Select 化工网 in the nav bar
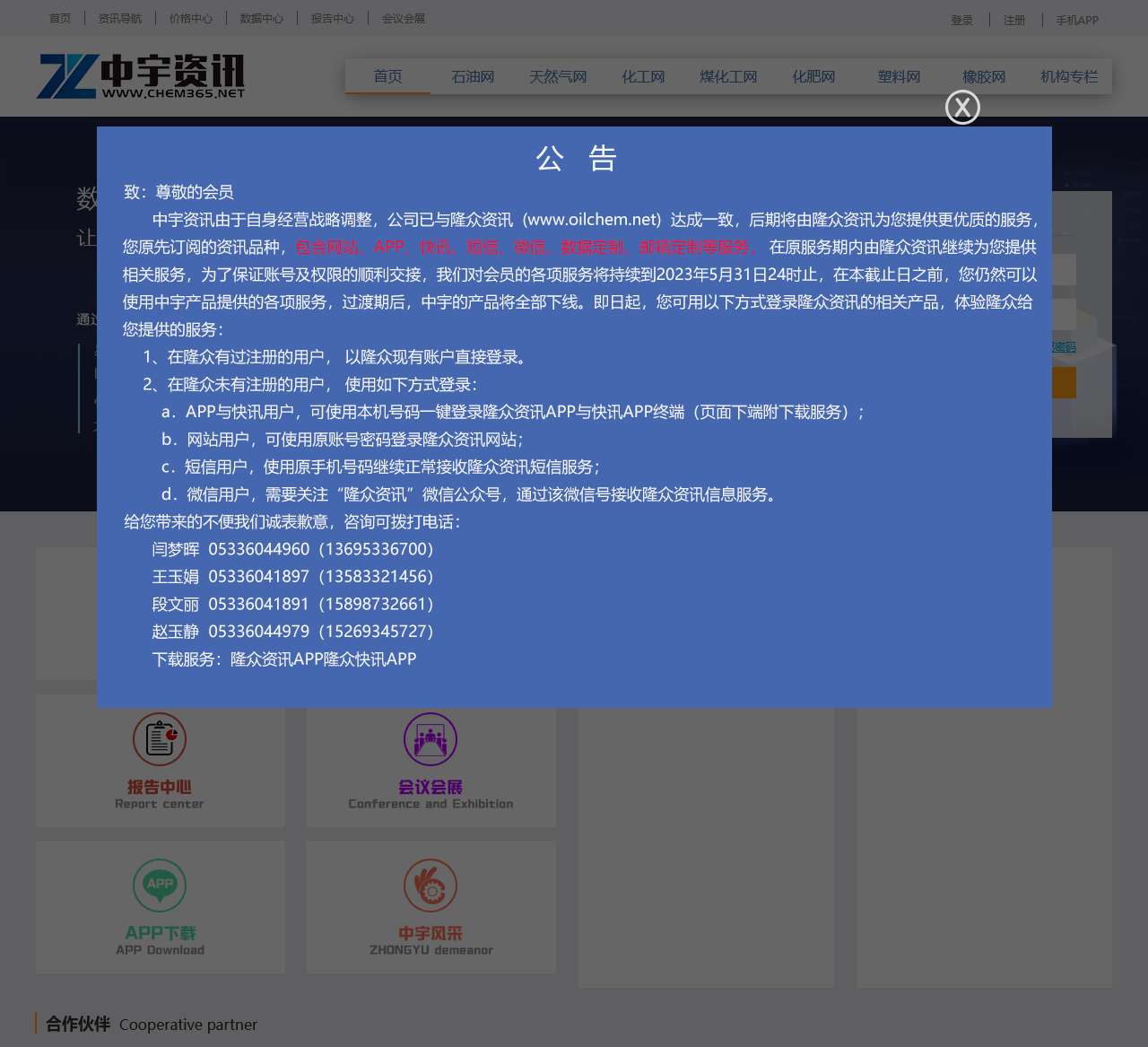 tap(643, 77)
